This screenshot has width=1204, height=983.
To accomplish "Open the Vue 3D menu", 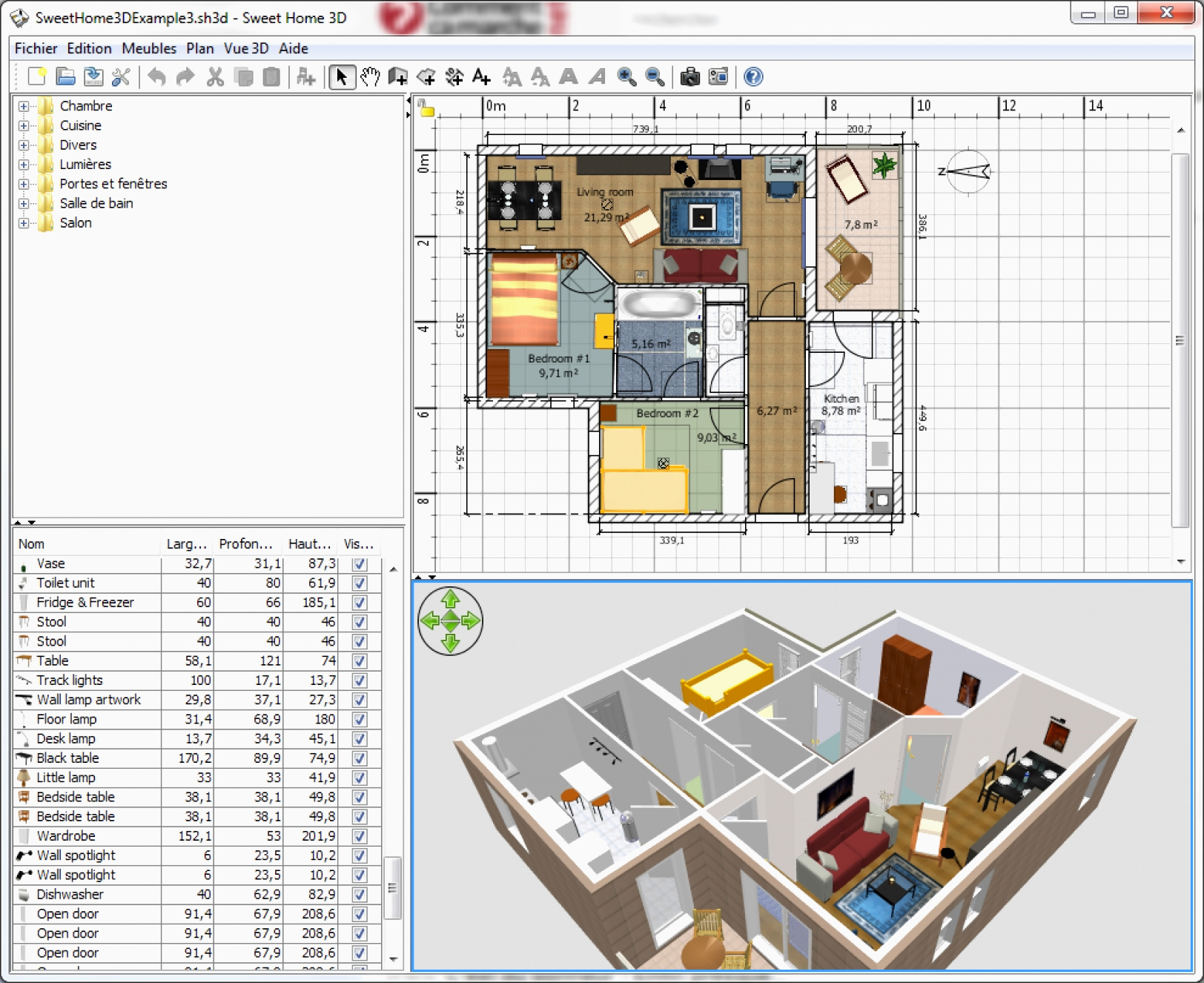I will click(x=246, y=48).
